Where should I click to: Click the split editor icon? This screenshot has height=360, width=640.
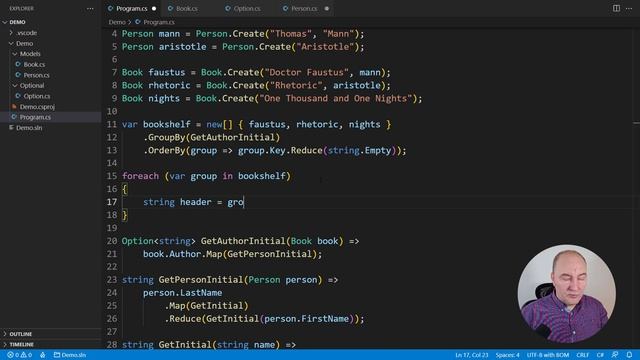[x=616, y=8]
